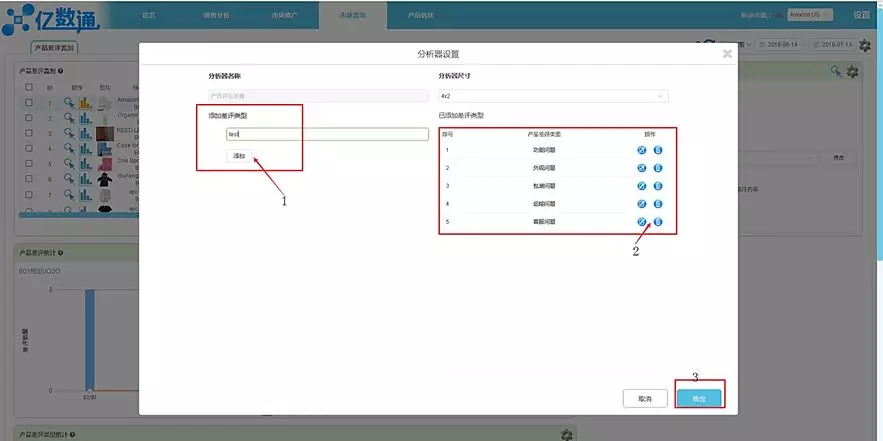
Task: Edit review type in row 3
Action: 641,186
